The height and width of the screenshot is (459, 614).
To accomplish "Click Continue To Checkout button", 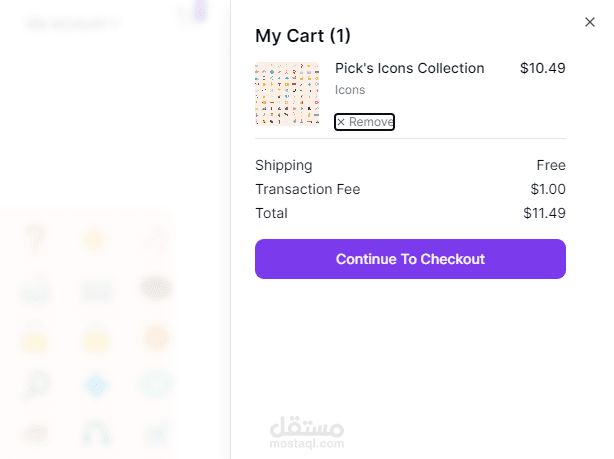I will [410, 259].
